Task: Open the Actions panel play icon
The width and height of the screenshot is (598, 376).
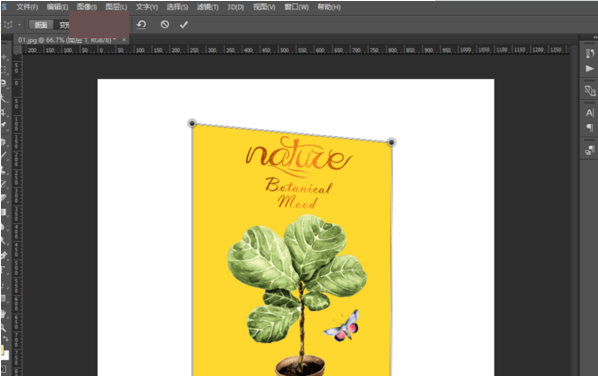Action: tap(590, 69)
